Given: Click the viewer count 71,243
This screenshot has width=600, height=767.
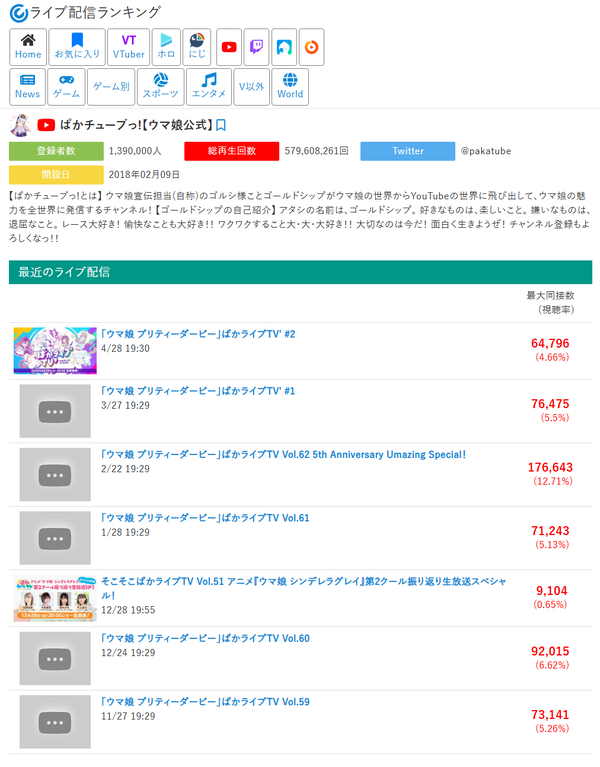Looking at the screenshot, I should click(x=550, y=531).
